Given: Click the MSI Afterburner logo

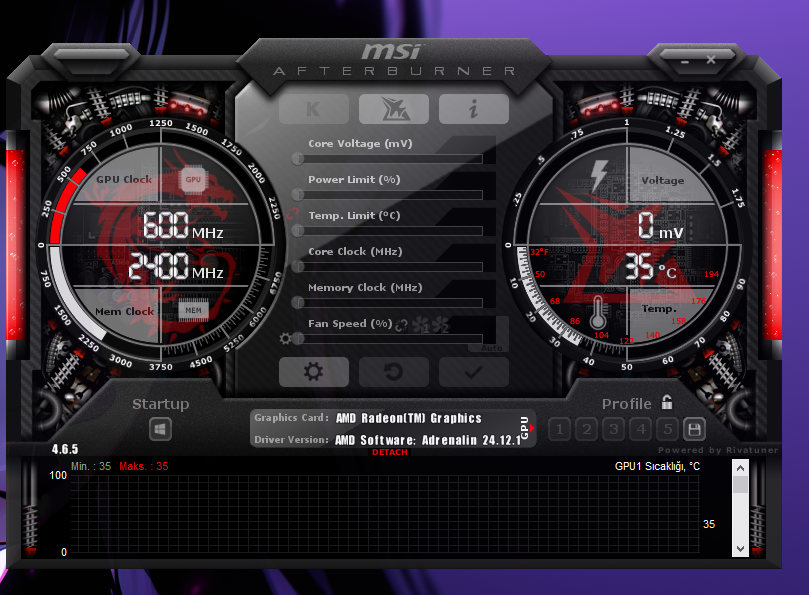Looking at the screenshot, I should point(394,60).
